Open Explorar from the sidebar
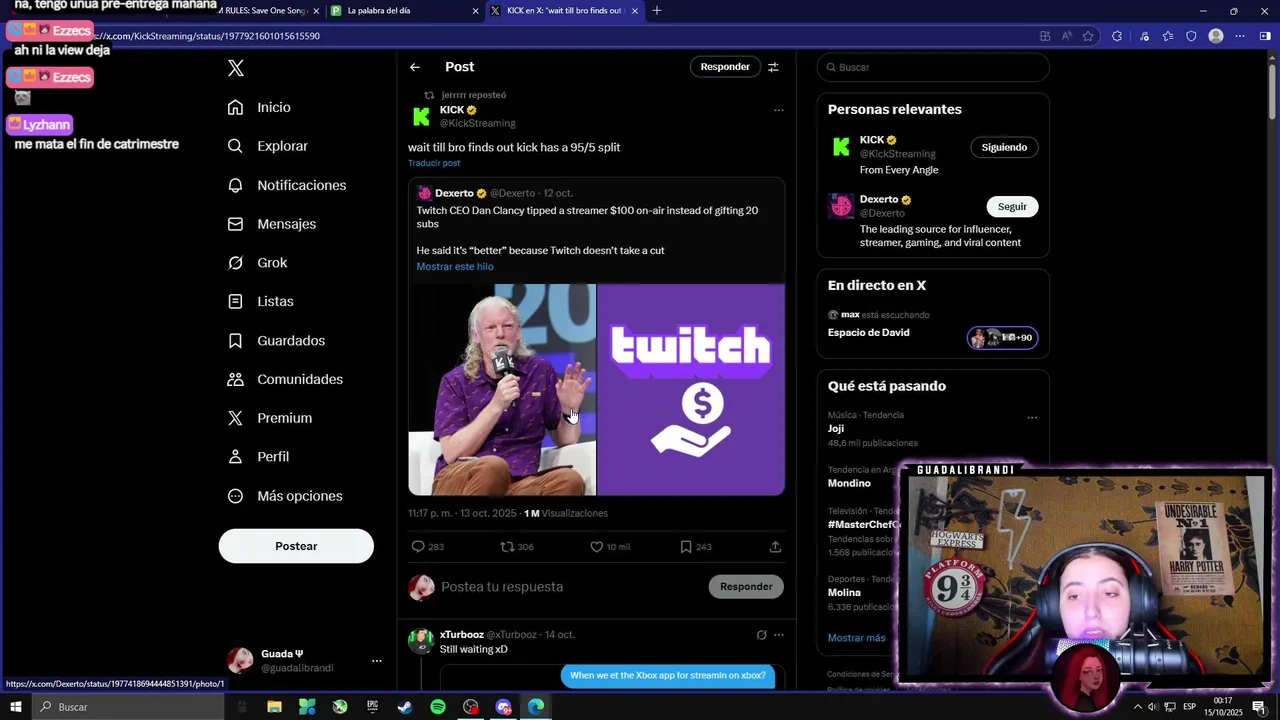 pyautogui.click(x=267, y=146)
